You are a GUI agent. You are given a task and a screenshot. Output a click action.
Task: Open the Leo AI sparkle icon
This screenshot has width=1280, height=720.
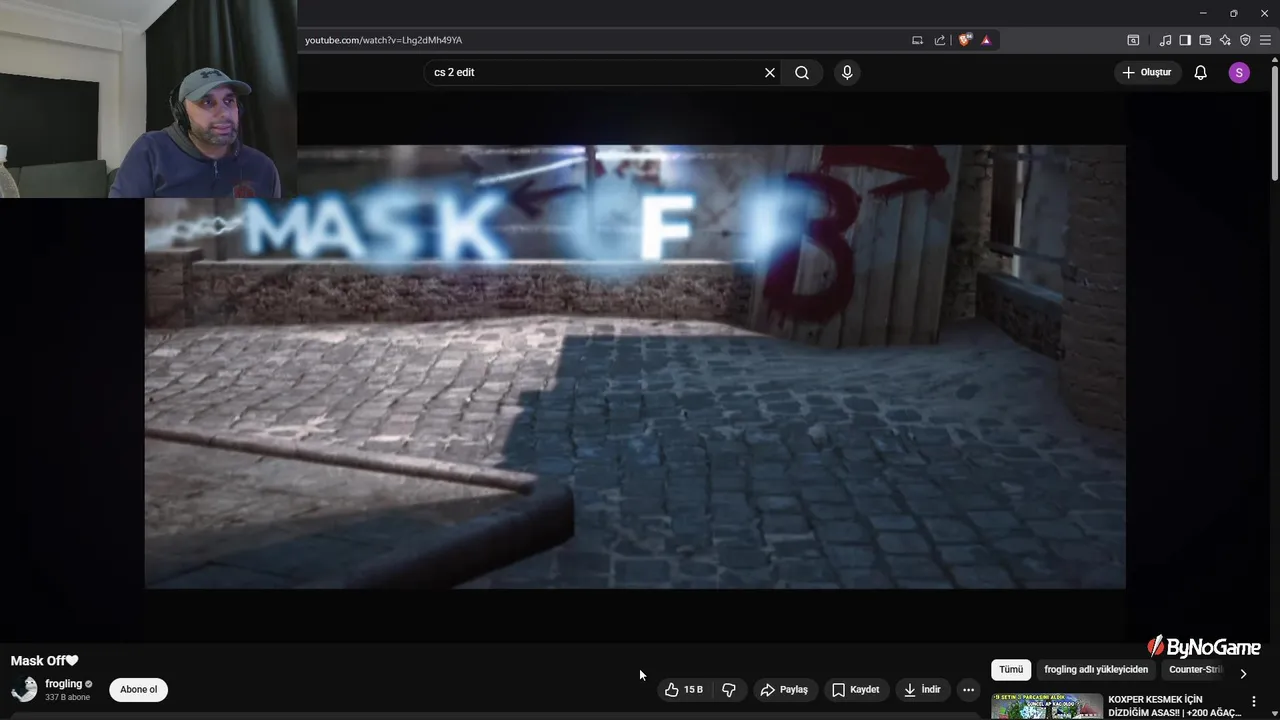[1225, 40]
